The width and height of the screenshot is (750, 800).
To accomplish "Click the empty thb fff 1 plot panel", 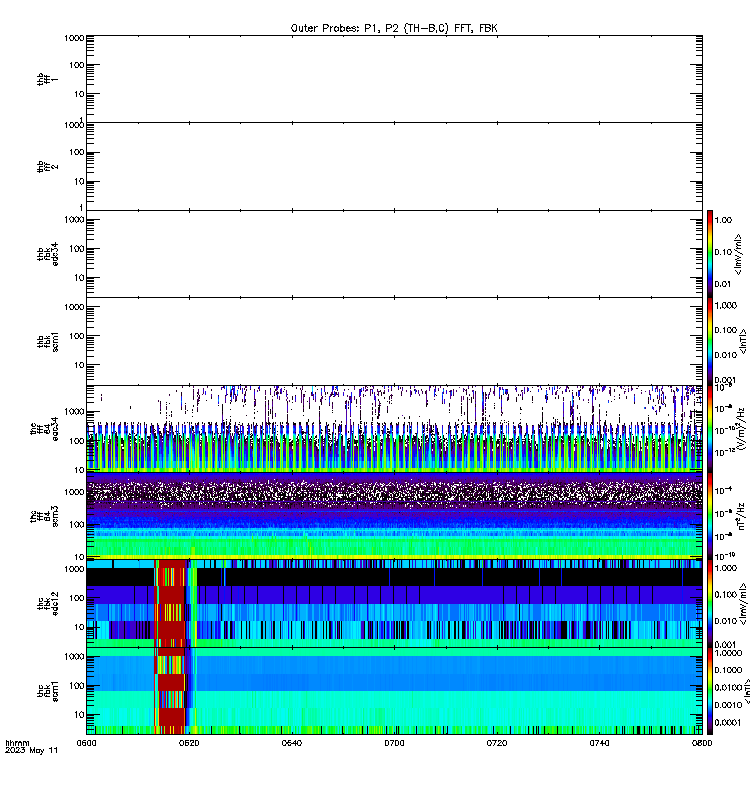I will click(x=394, y=79).
